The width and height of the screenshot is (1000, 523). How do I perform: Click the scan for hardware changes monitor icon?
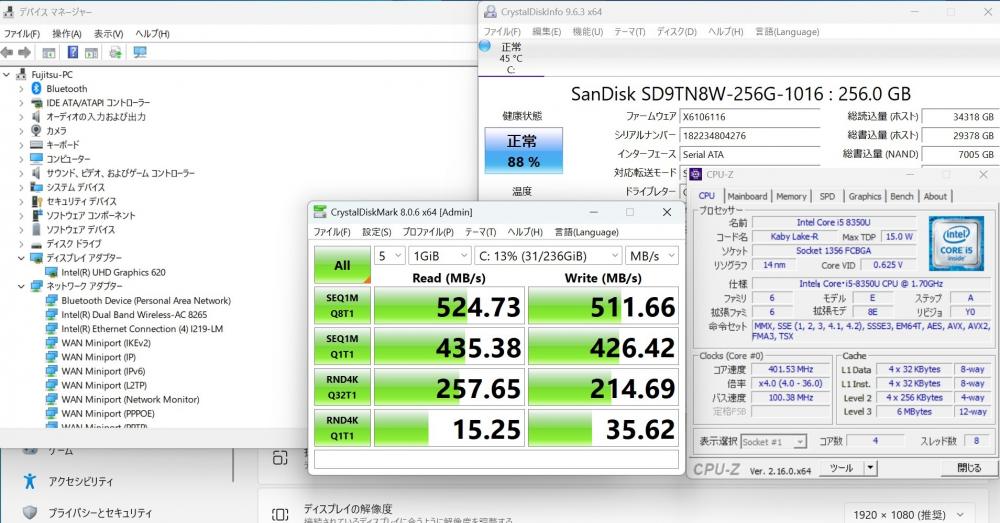coord(140,52)
